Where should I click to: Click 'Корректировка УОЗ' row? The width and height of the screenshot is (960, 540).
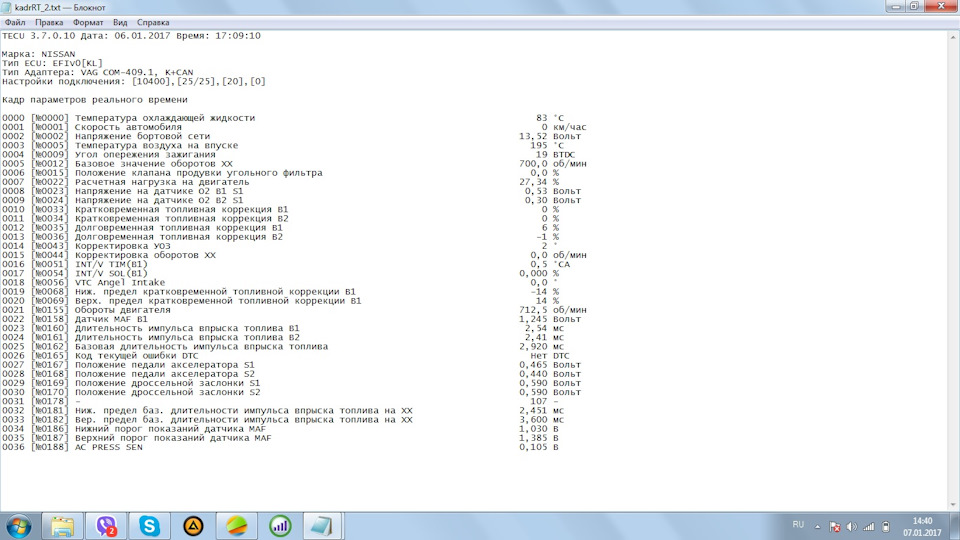(x=279, y=246)
